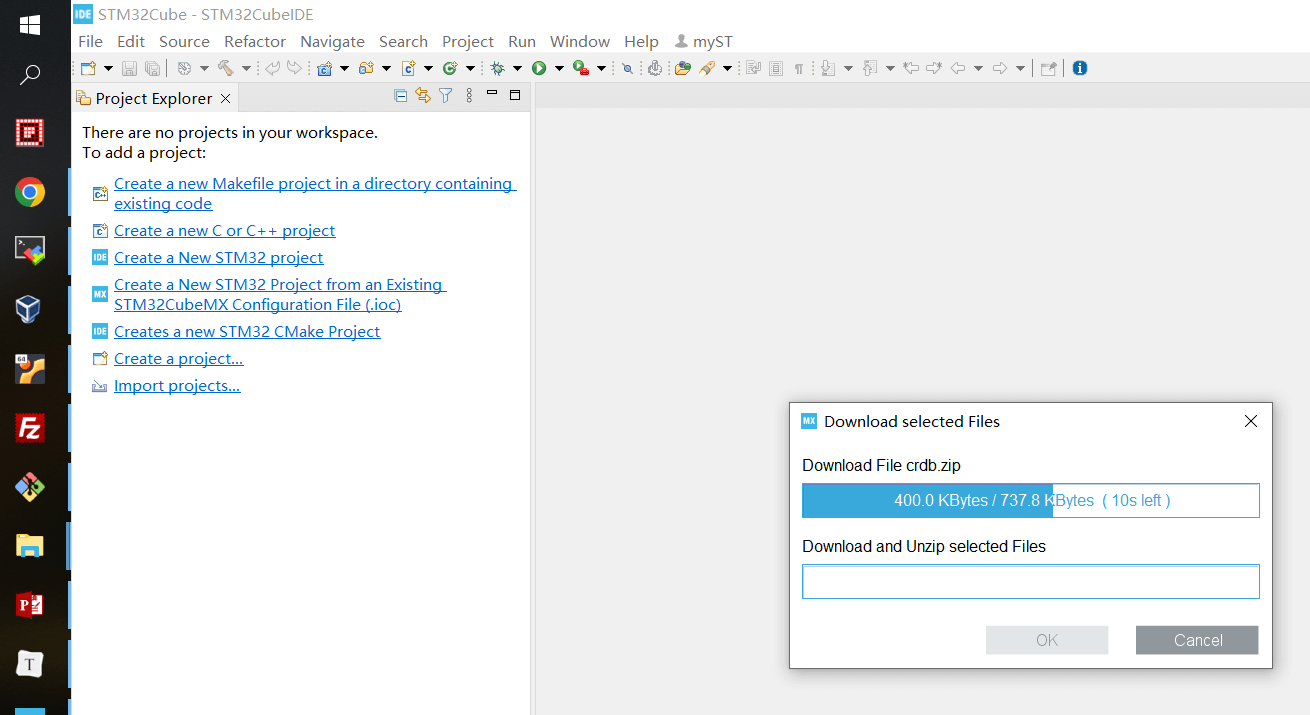This screenshot has width=1310, height=715.
Task: Click the New file toolbar icon
Action: click(88, 68)
